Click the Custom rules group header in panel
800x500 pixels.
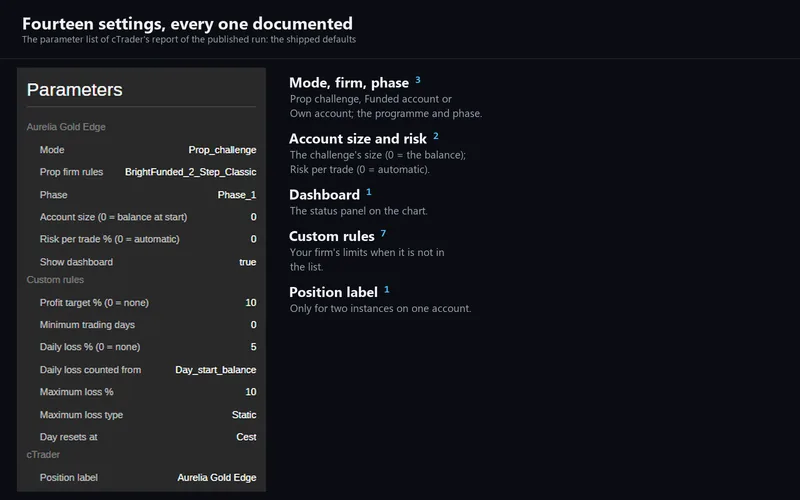pos(55,280)
